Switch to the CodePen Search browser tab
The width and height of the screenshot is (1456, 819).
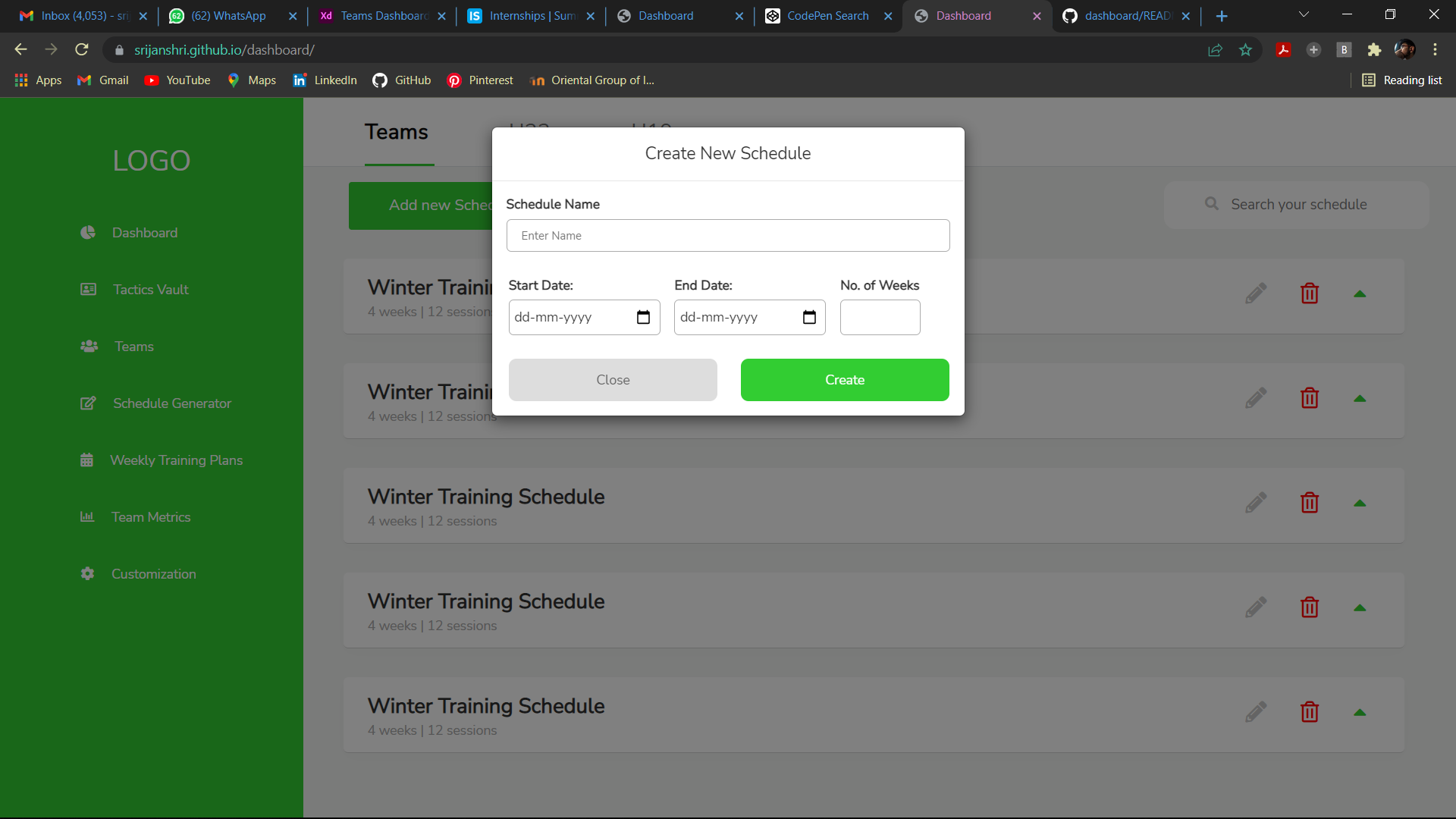tap(828, 16)
